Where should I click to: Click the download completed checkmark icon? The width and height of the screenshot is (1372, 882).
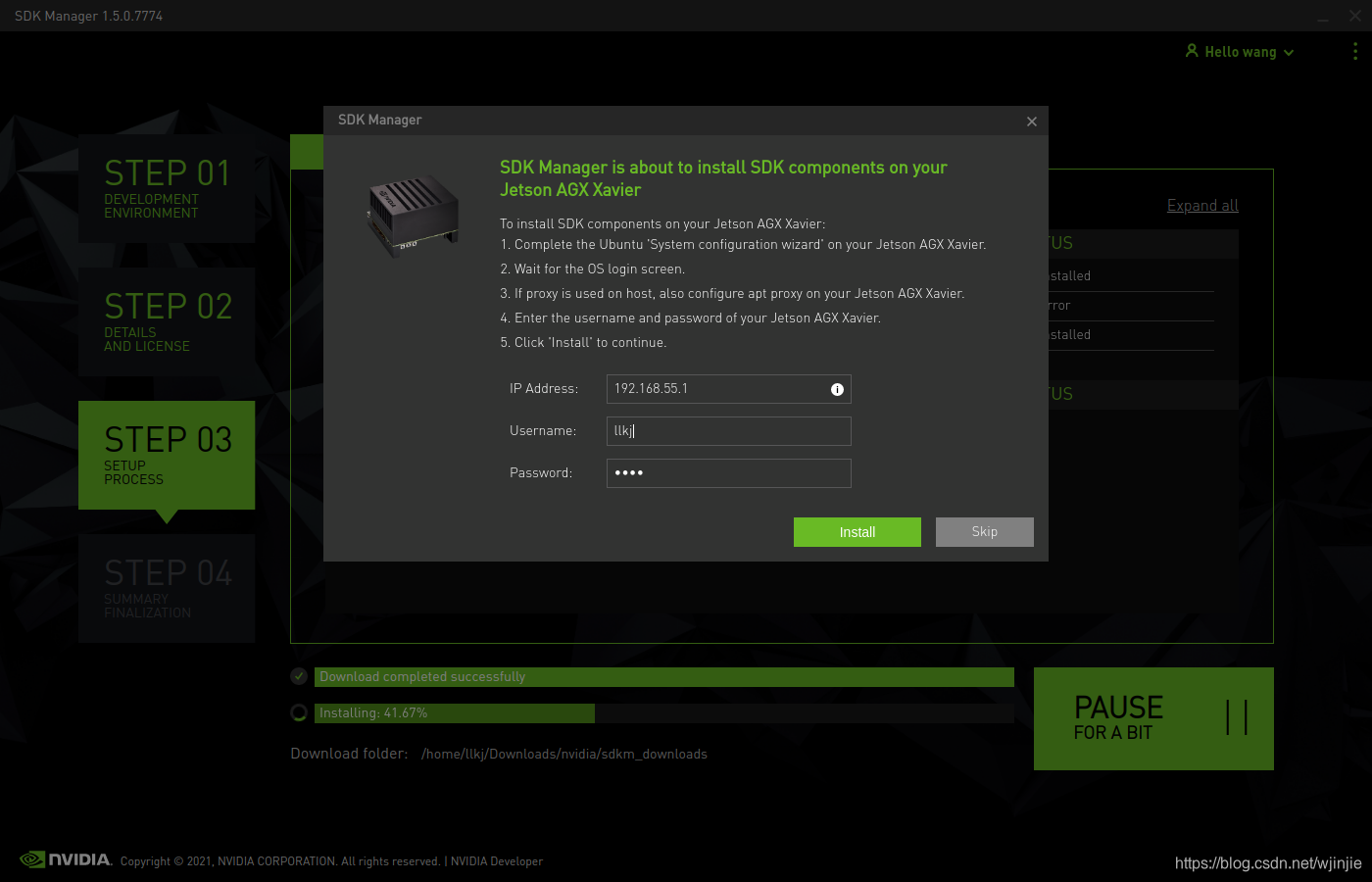[299, 676]
